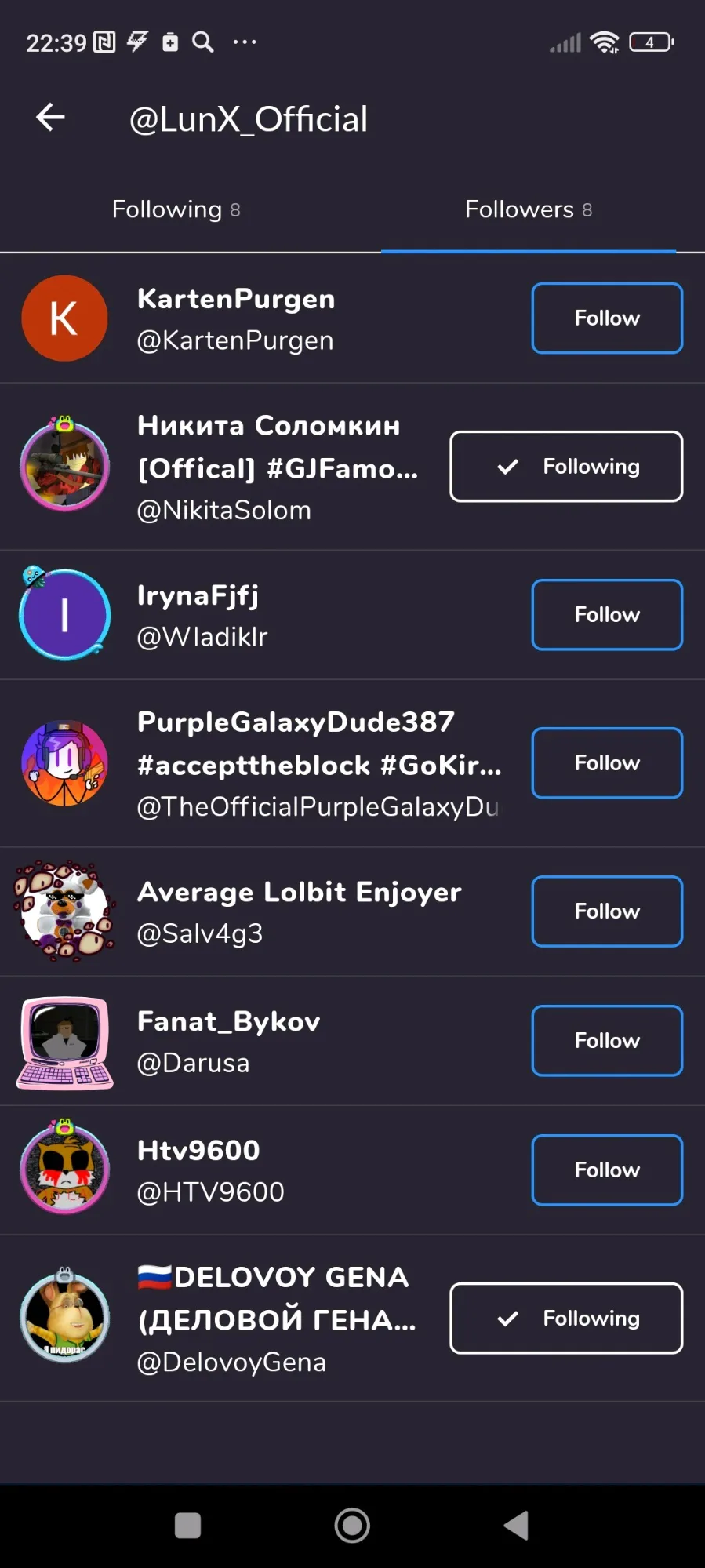Open KartenPurgen's orange K avatar
This screenshot has height=1568, width=705.
pyautogui.click(x=64, y=318)
